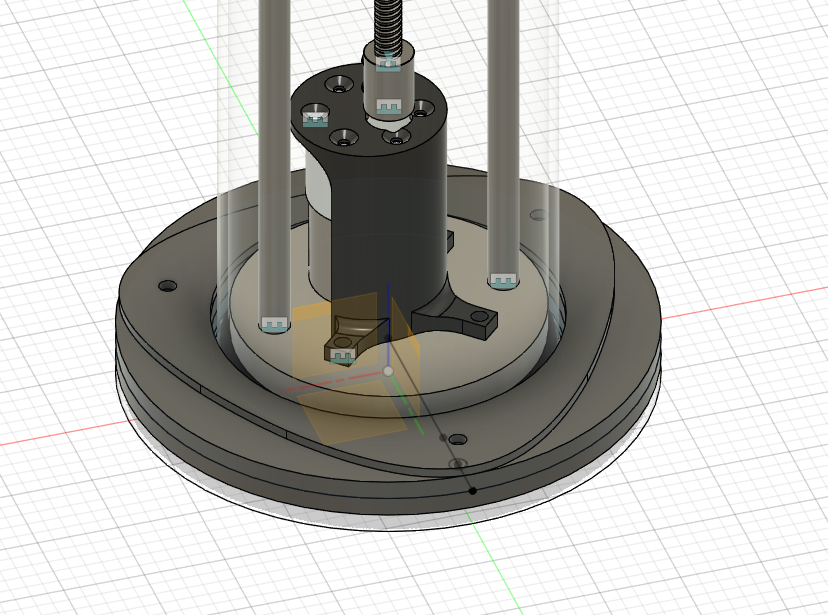Click the joint glyph below the top coupler

point(387,106)
